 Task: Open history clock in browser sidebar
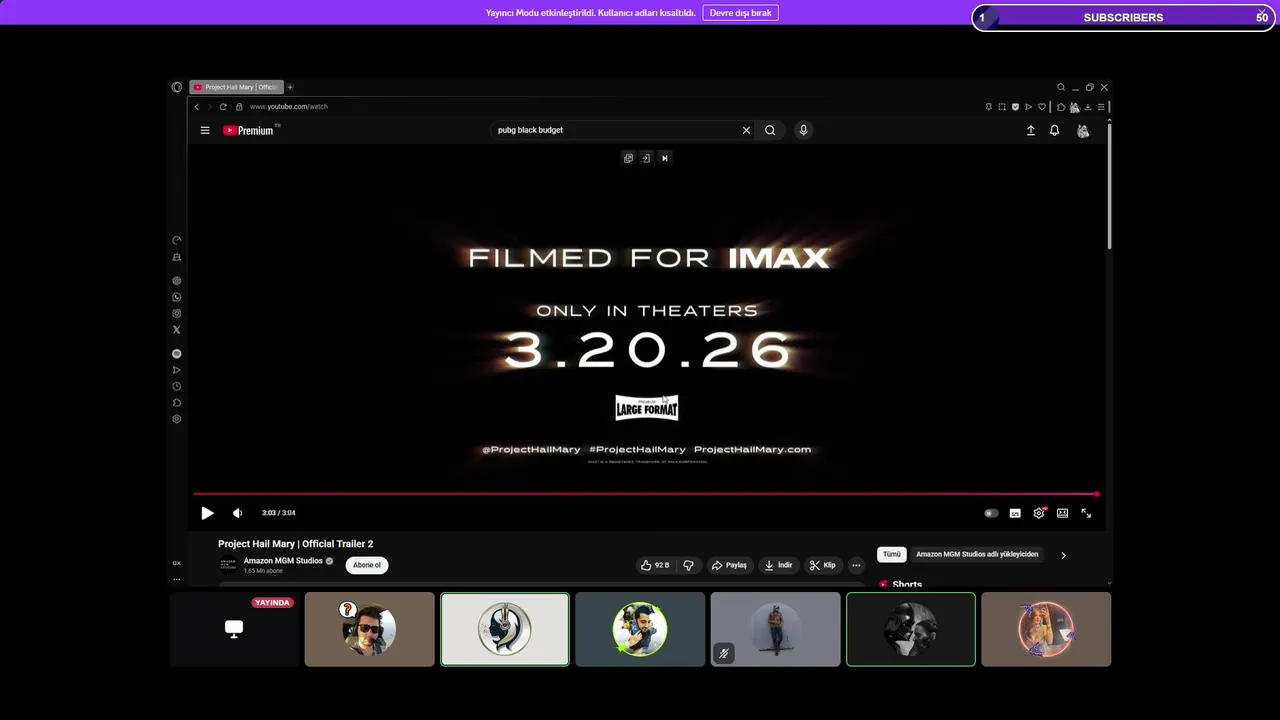pos(177,386)
